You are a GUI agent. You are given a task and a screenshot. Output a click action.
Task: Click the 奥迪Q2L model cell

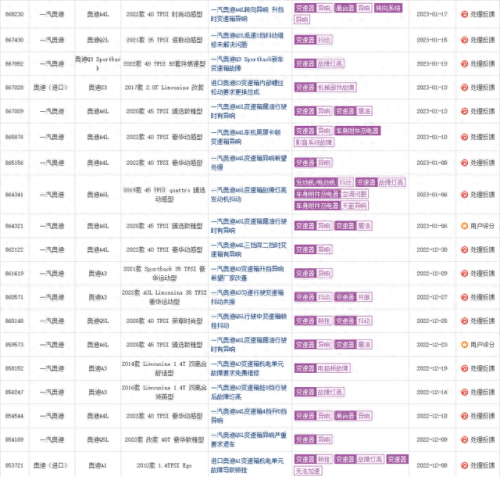[98, 40]
